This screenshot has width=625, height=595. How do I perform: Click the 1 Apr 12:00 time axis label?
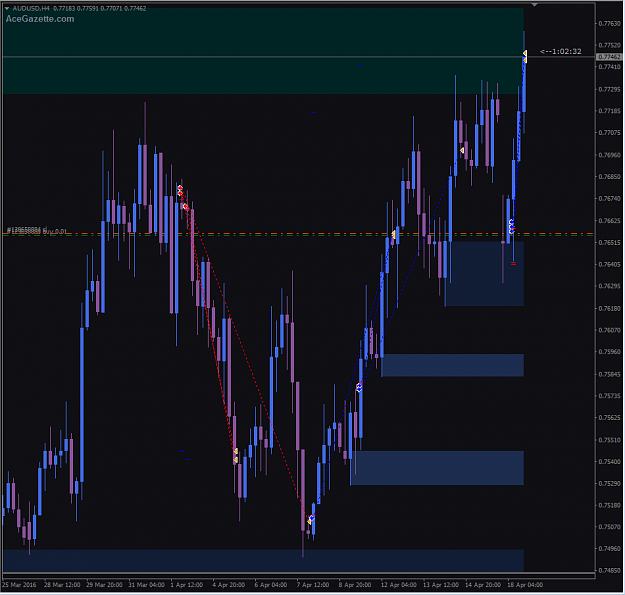pos(187,585)
